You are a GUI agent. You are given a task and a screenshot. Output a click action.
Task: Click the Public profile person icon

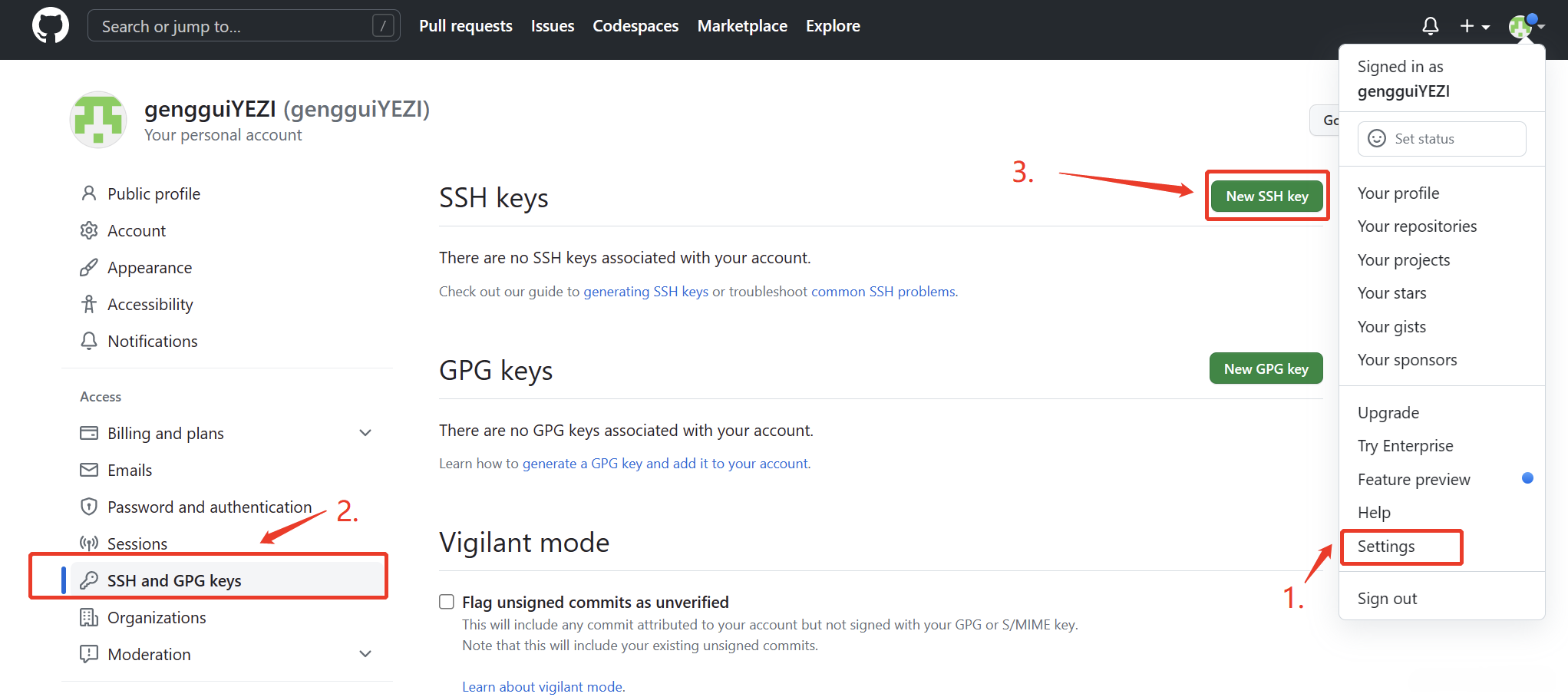pos(89,193)
